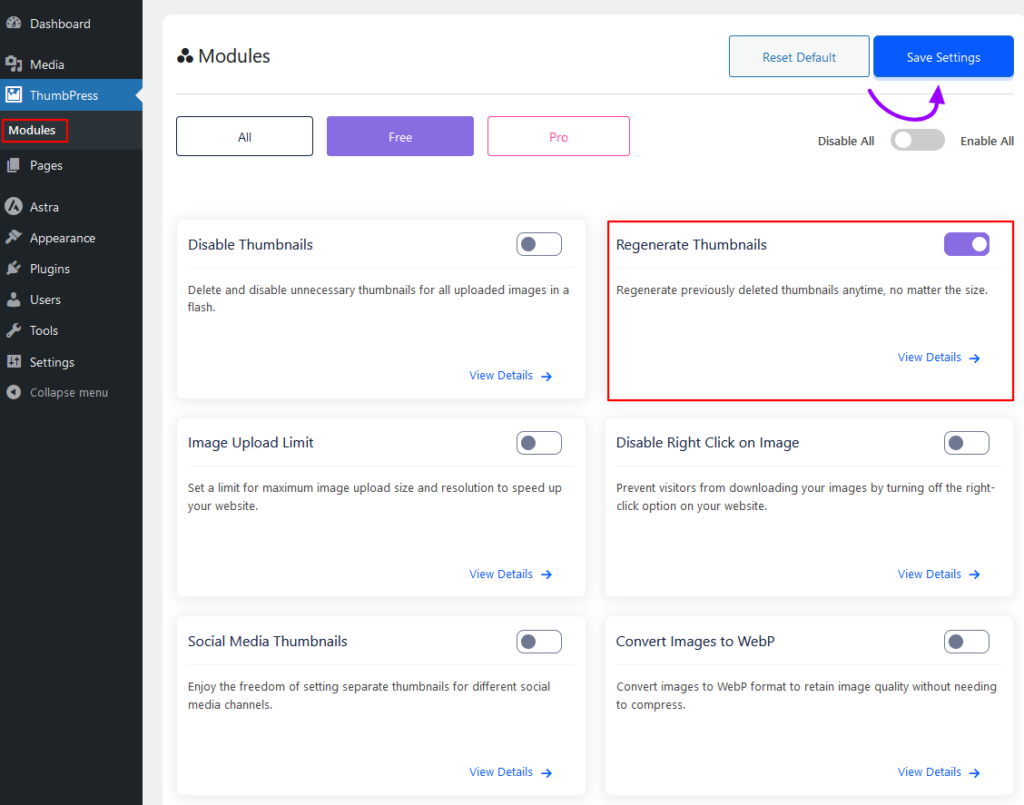Viewport: 1024px width, 805px height.
Task: Click the Settings sliders icon
Action: coord(14,362)
